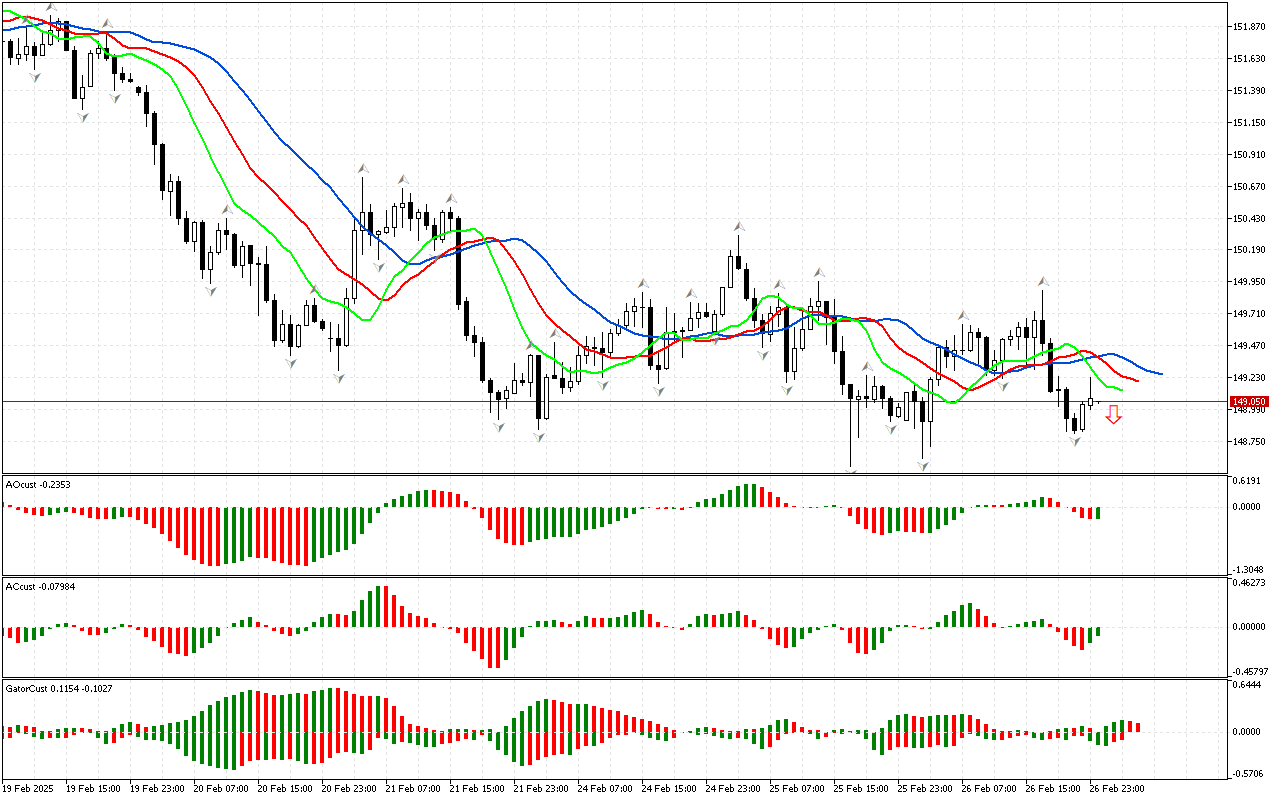1280x800 pixels.
Task: Click the 21 Feb 07:00 time label
Action: (x=413, y=789)
